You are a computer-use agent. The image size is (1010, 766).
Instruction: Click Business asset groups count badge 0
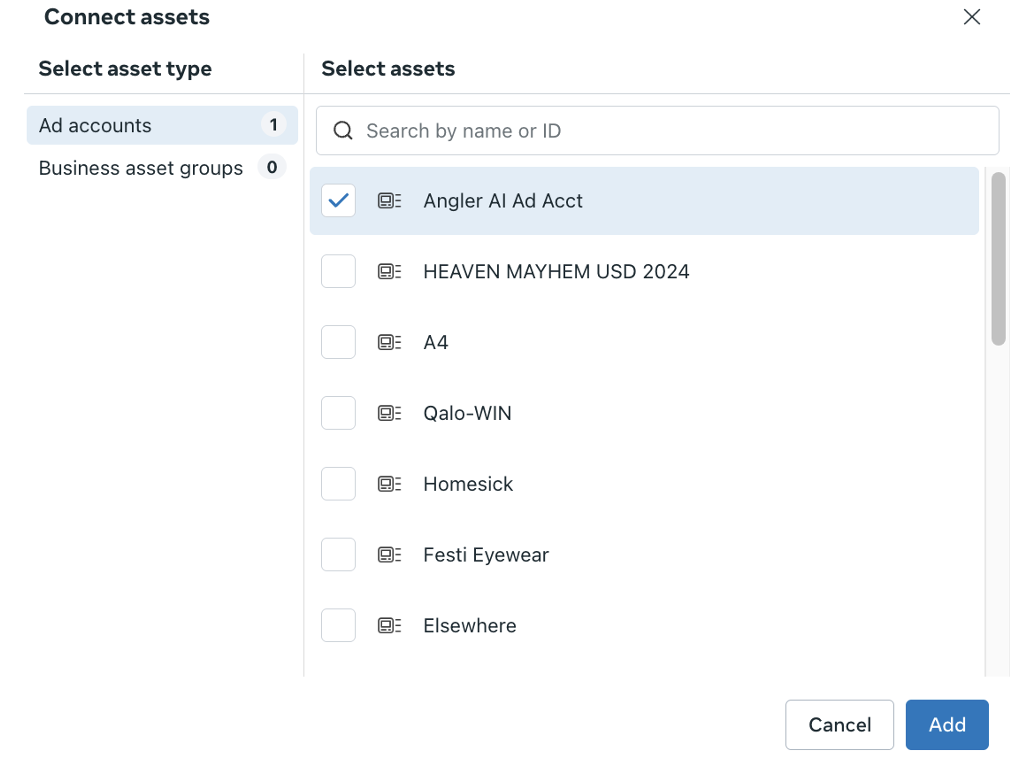(x=272, y=167)
